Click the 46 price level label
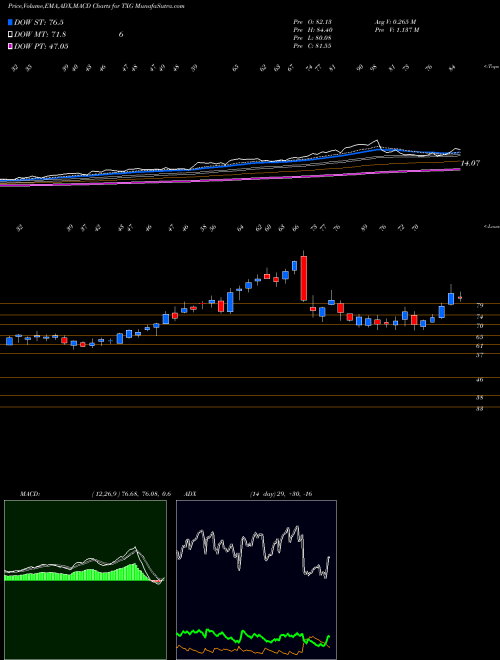The image size is (500, 660). click(x=480, y=380)
